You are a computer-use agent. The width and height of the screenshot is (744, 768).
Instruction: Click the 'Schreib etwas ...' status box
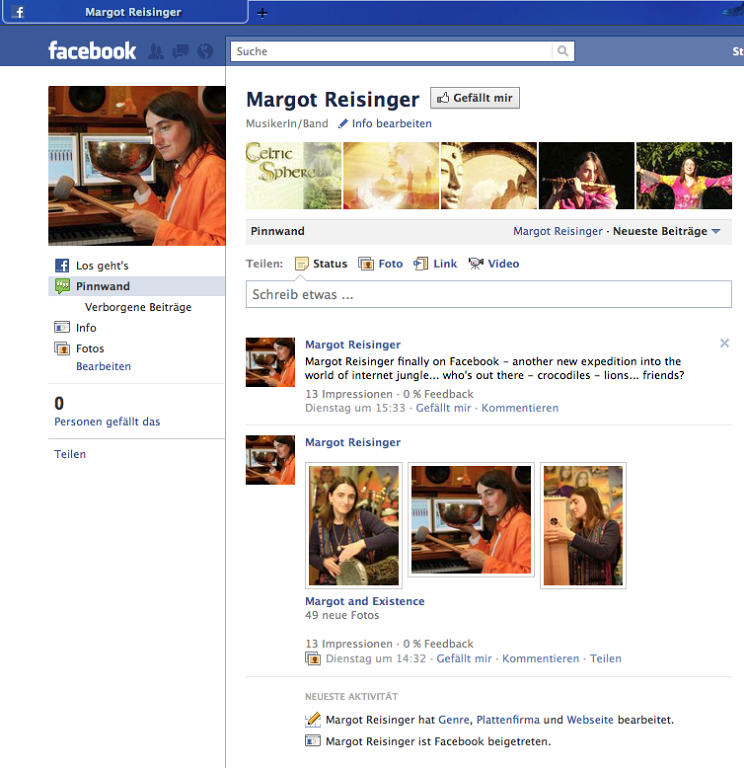(x=488, y=294)
